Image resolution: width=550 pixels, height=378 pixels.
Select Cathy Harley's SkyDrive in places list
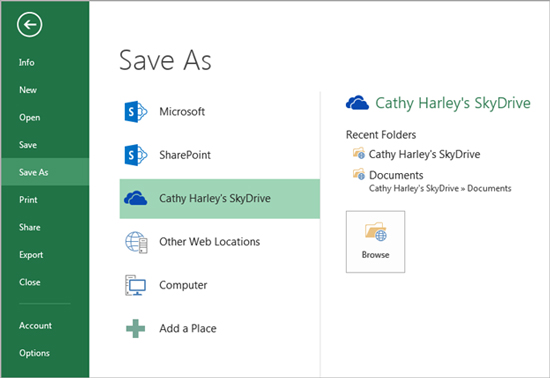220,198
